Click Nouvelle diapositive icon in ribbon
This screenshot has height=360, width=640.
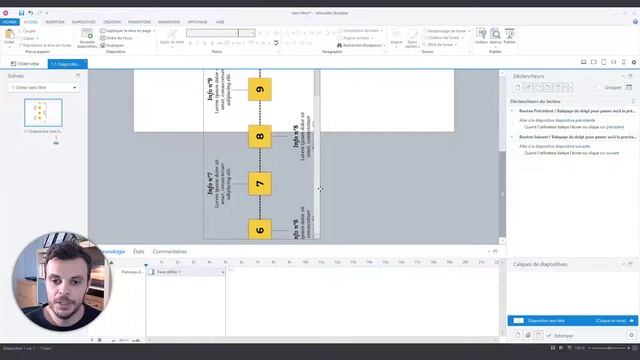[x=87, y=38]
